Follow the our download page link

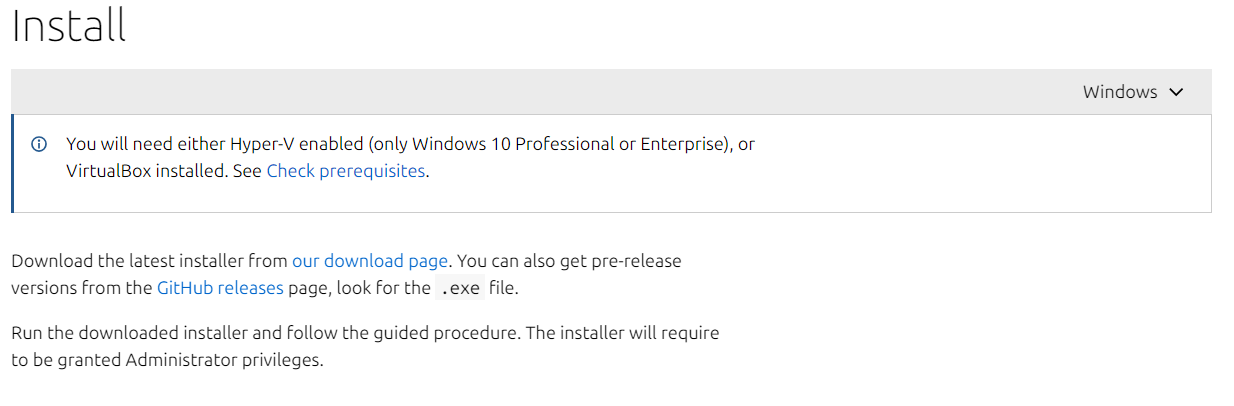coord(370,261)
